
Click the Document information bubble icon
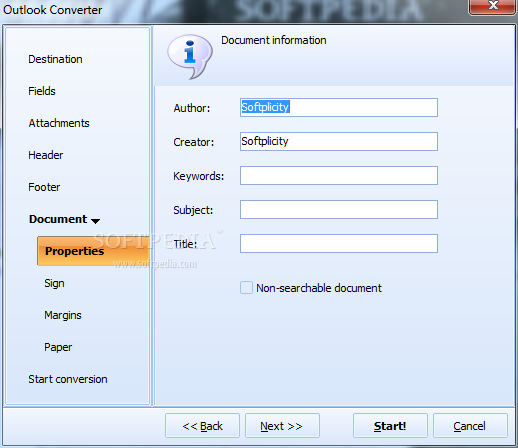click(190, 57)
